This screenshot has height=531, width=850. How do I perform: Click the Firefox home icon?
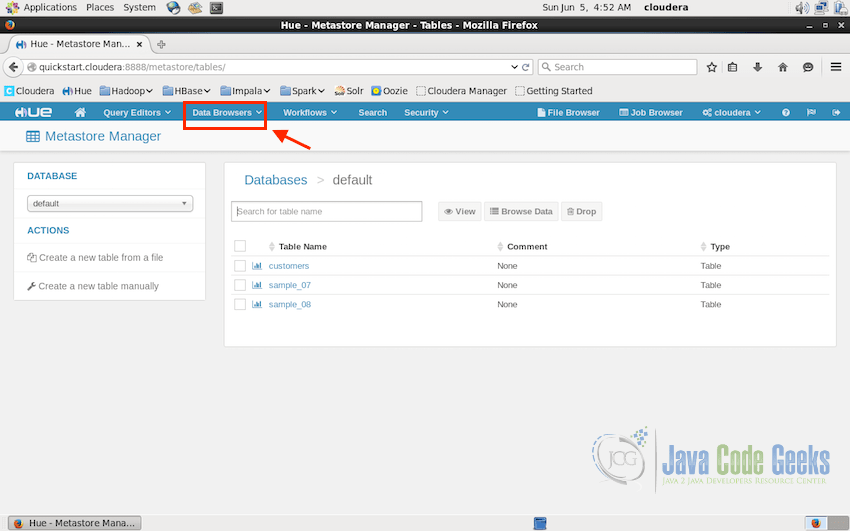pyautogui.click(x=782, y=67)
